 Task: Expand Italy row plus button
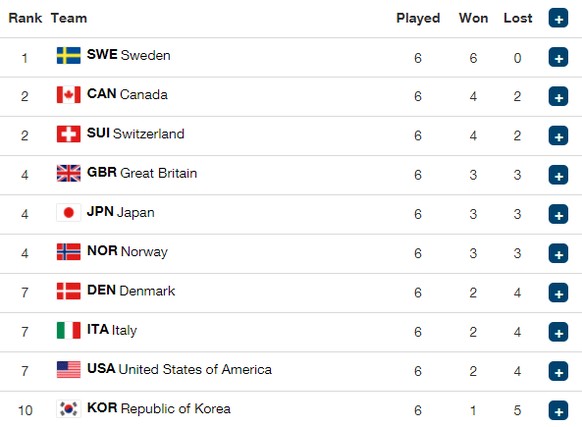point(558,332)
